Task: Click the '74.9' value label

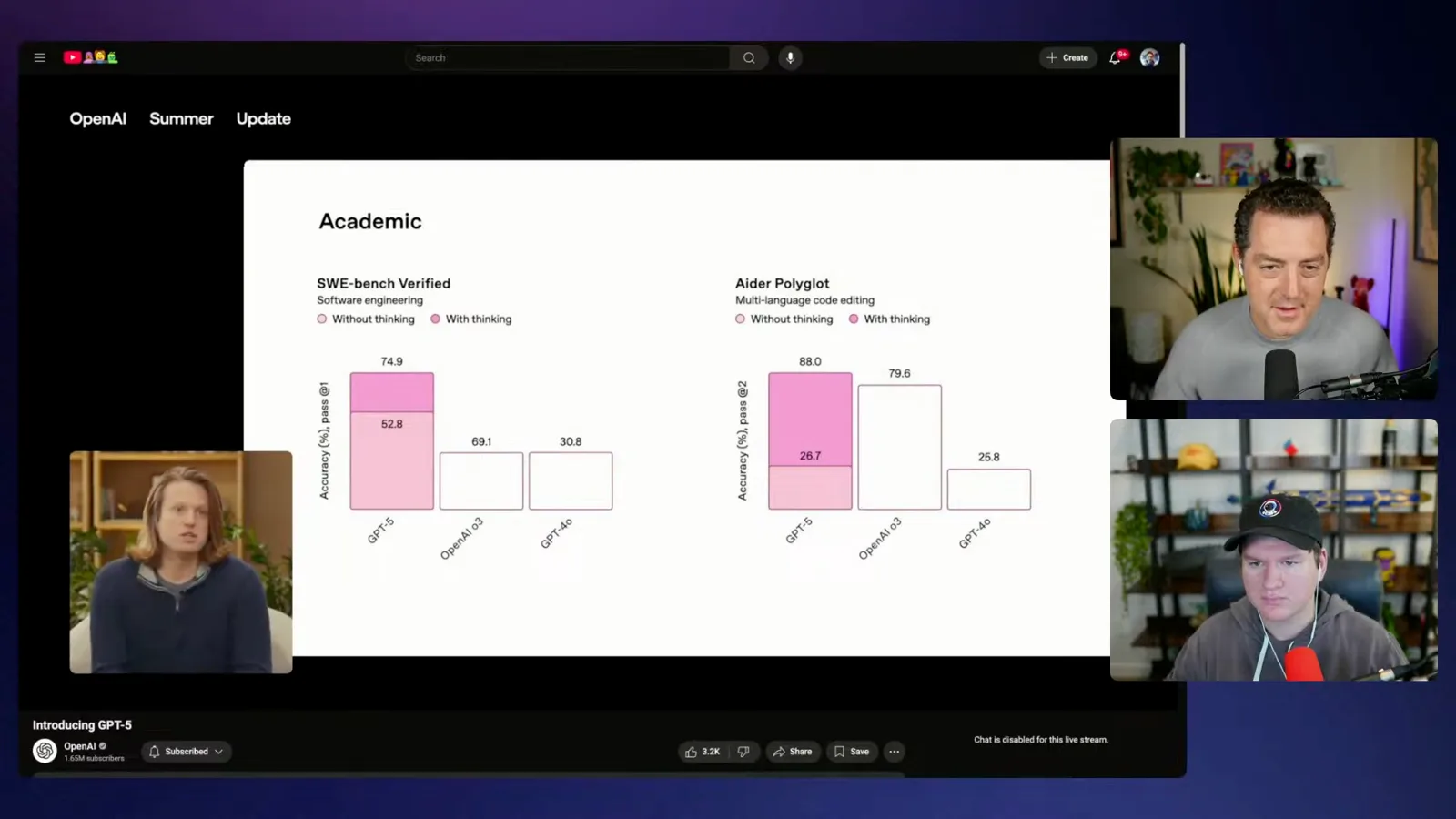Action: 391,361
